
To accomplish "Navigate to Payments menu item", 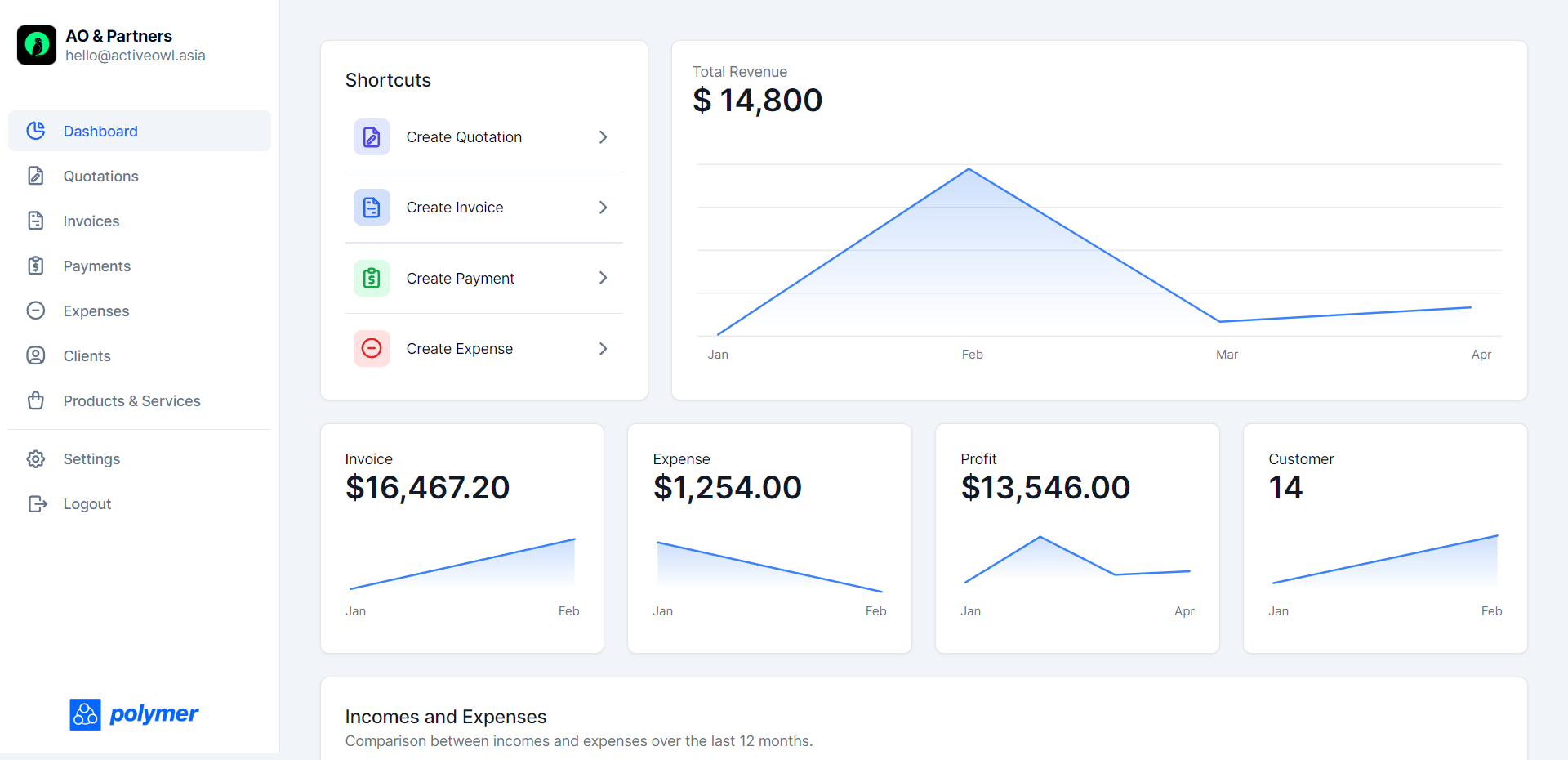I will (x=140, y=266).
